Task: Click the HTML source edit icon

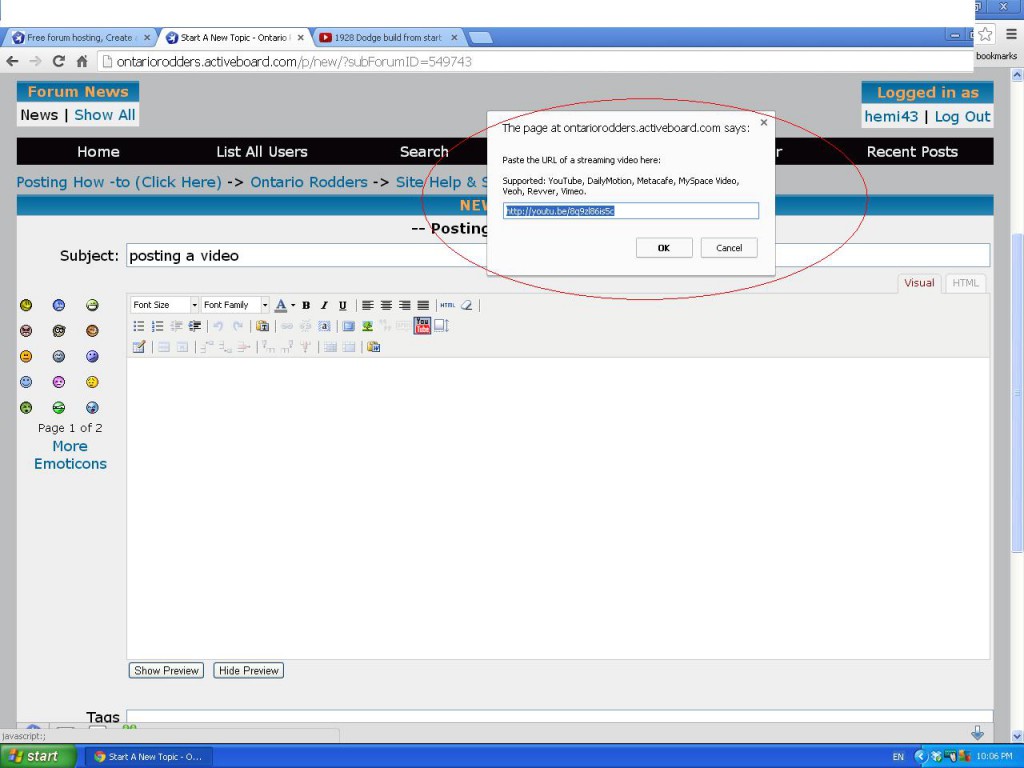Action: 447,305
